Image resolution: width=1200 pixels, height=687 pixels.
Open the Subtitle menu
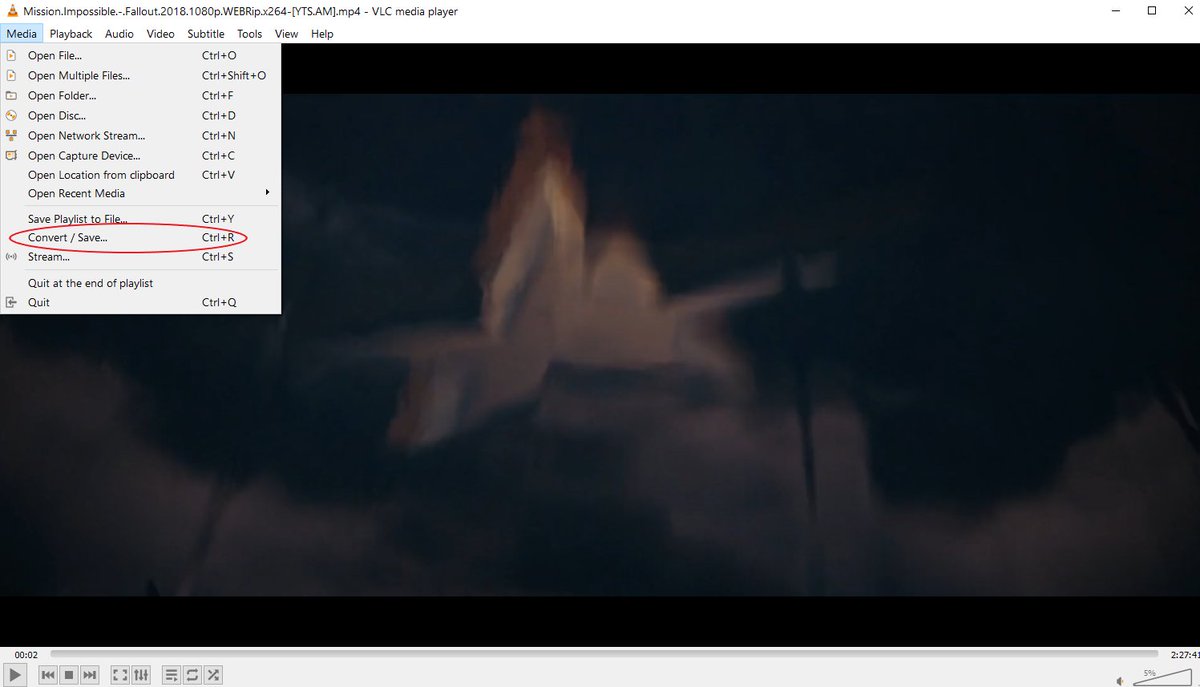tap(206, 33)
